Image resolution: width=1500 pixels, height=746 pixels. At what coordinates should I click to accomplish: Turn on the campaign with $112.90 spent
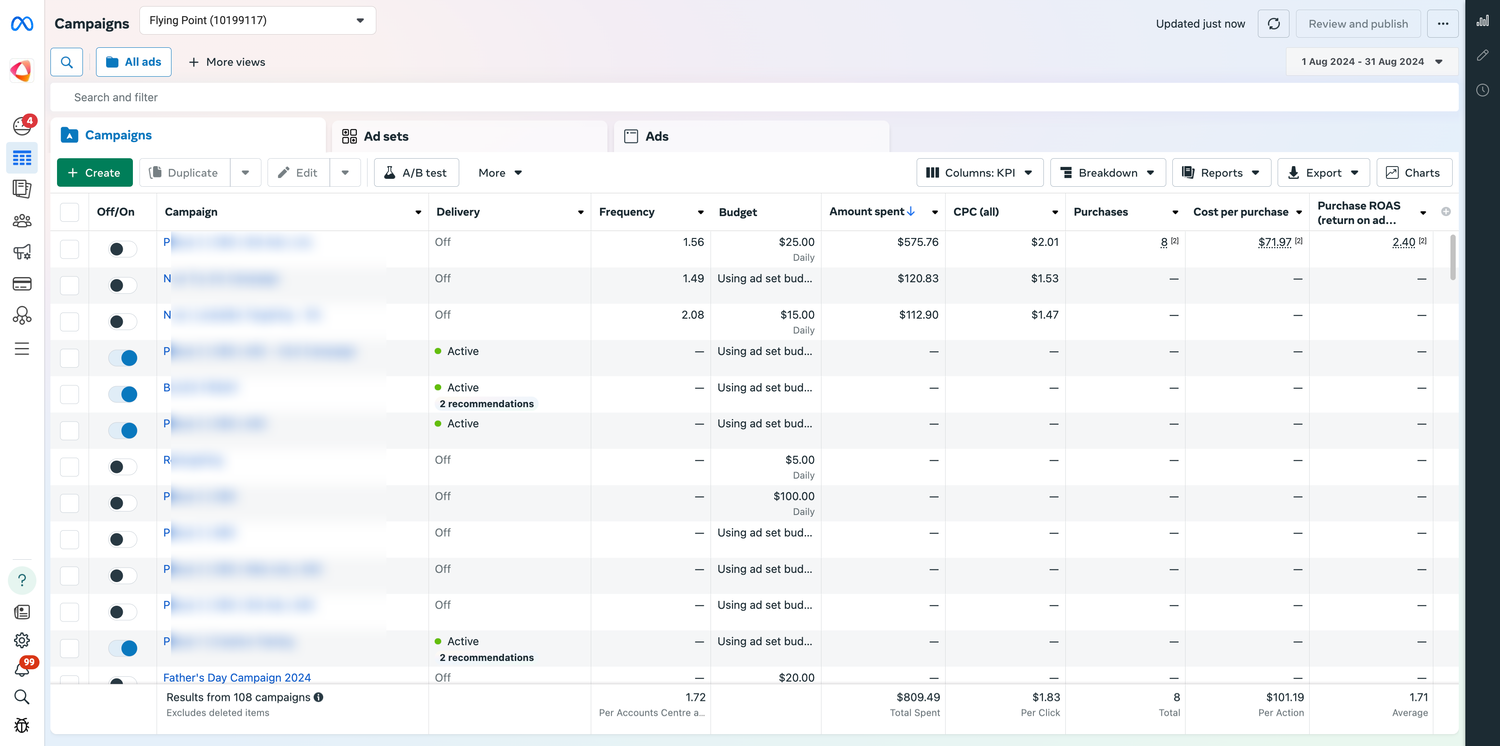123,322
